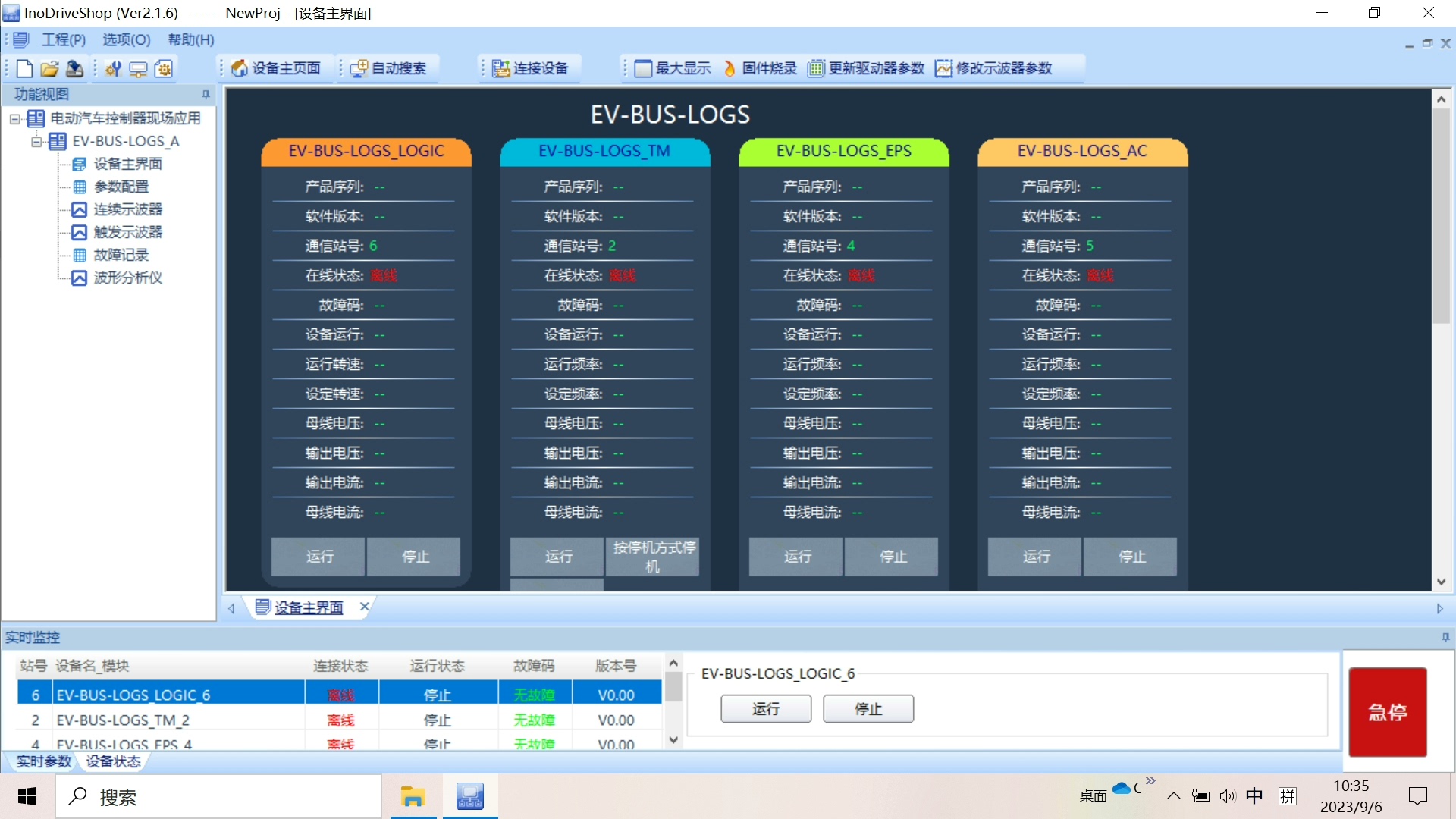Click 运行 in the EV-BUS-LOGS_LOGIC_6 panel

tap(765, 709)
